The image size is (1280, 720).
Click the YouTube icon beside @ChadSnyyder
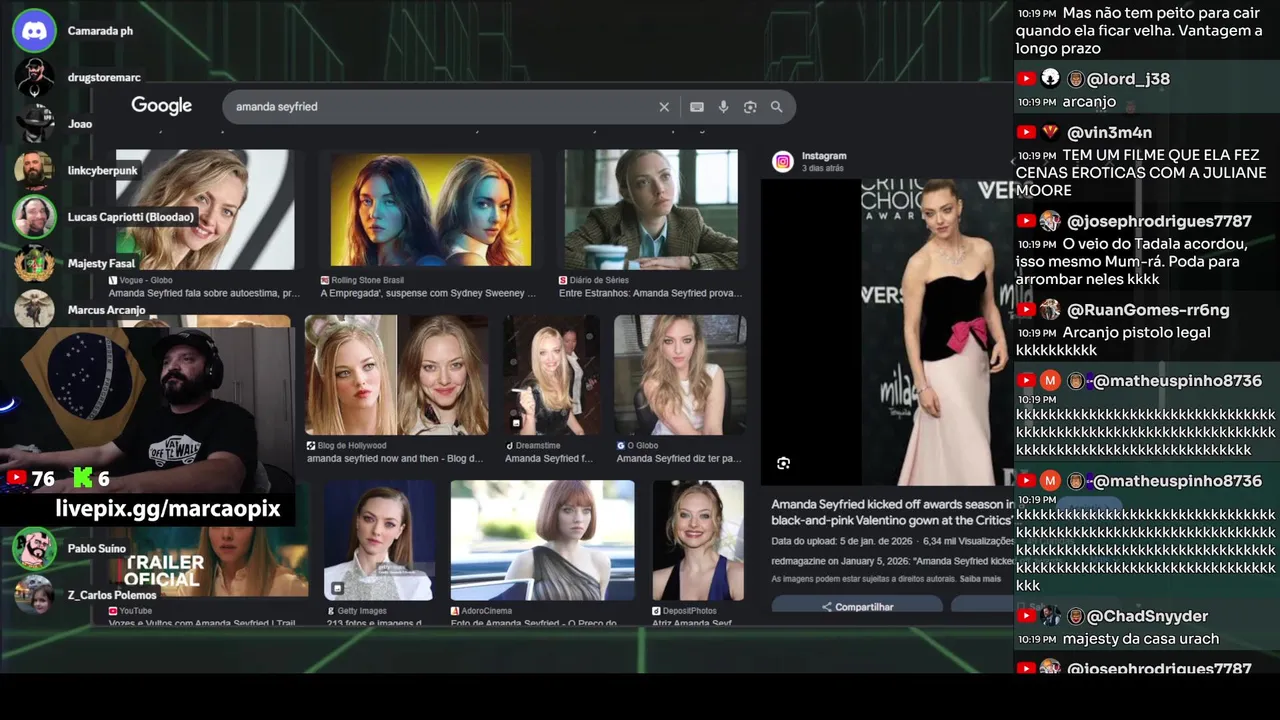[1026, 616]
